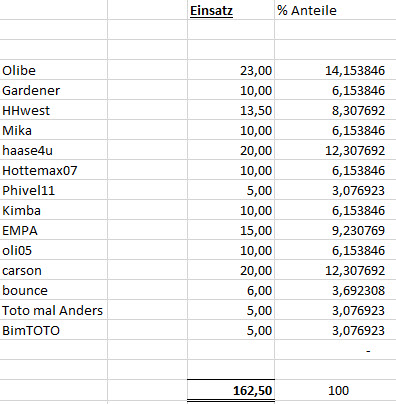Select haase4u's share 12,307692
The height and width of the screenshot is (404, 396).
[x=335, y=150]
